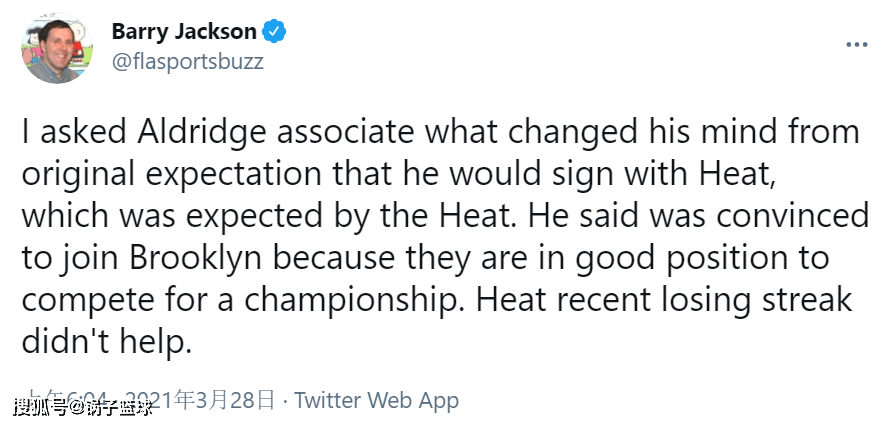The image size is (888, 426).
Task: Click the word Brooklyn in the tweet
Action: (197, 258)
